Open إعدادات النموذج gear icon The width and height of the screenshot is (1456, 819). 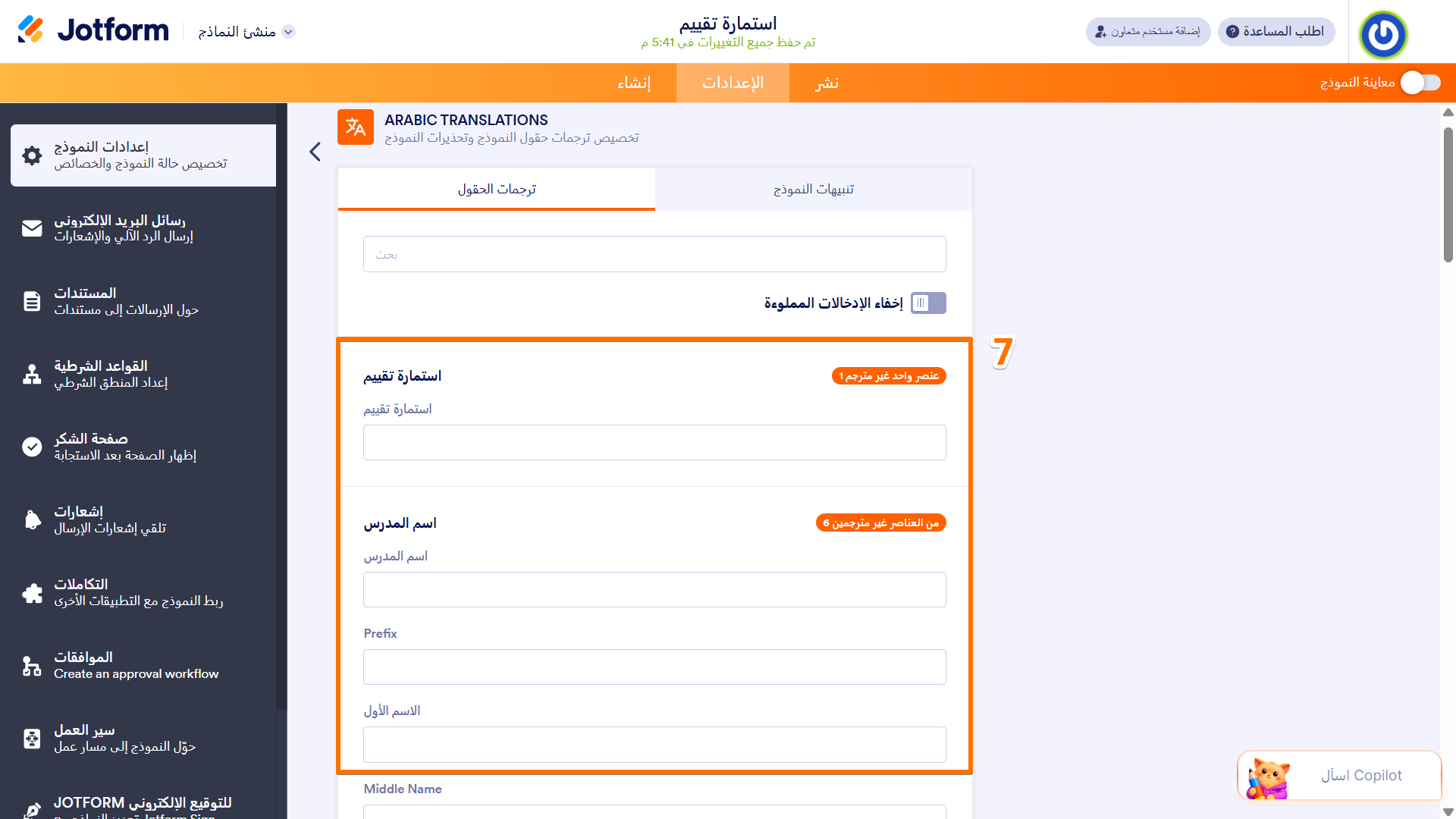pyautogui.click(x=32, y=155)
